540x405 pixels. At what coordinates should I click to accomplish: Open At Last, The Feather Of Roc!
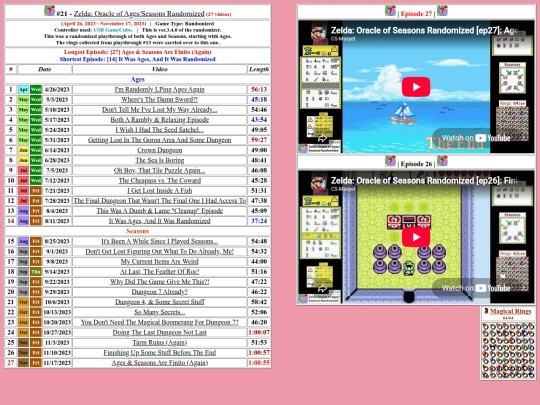tap(159, 271)
